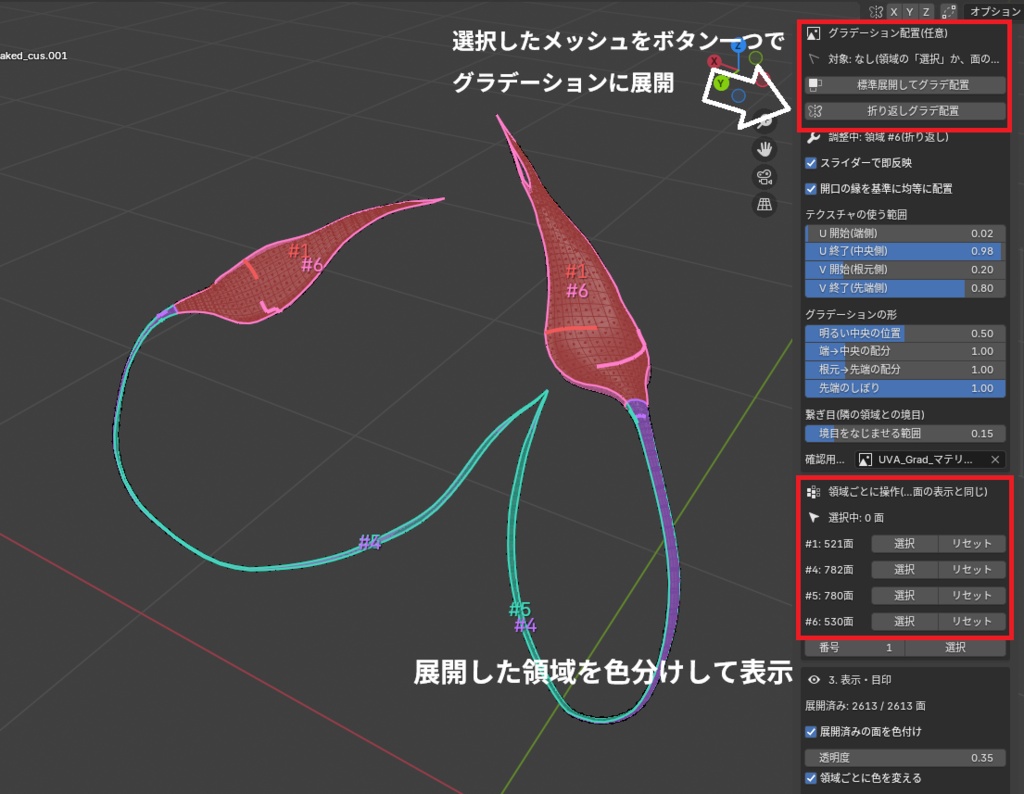Click the 先端のしぼり slider
Screen dimensions: 1024x794
(x=905, y=388)
